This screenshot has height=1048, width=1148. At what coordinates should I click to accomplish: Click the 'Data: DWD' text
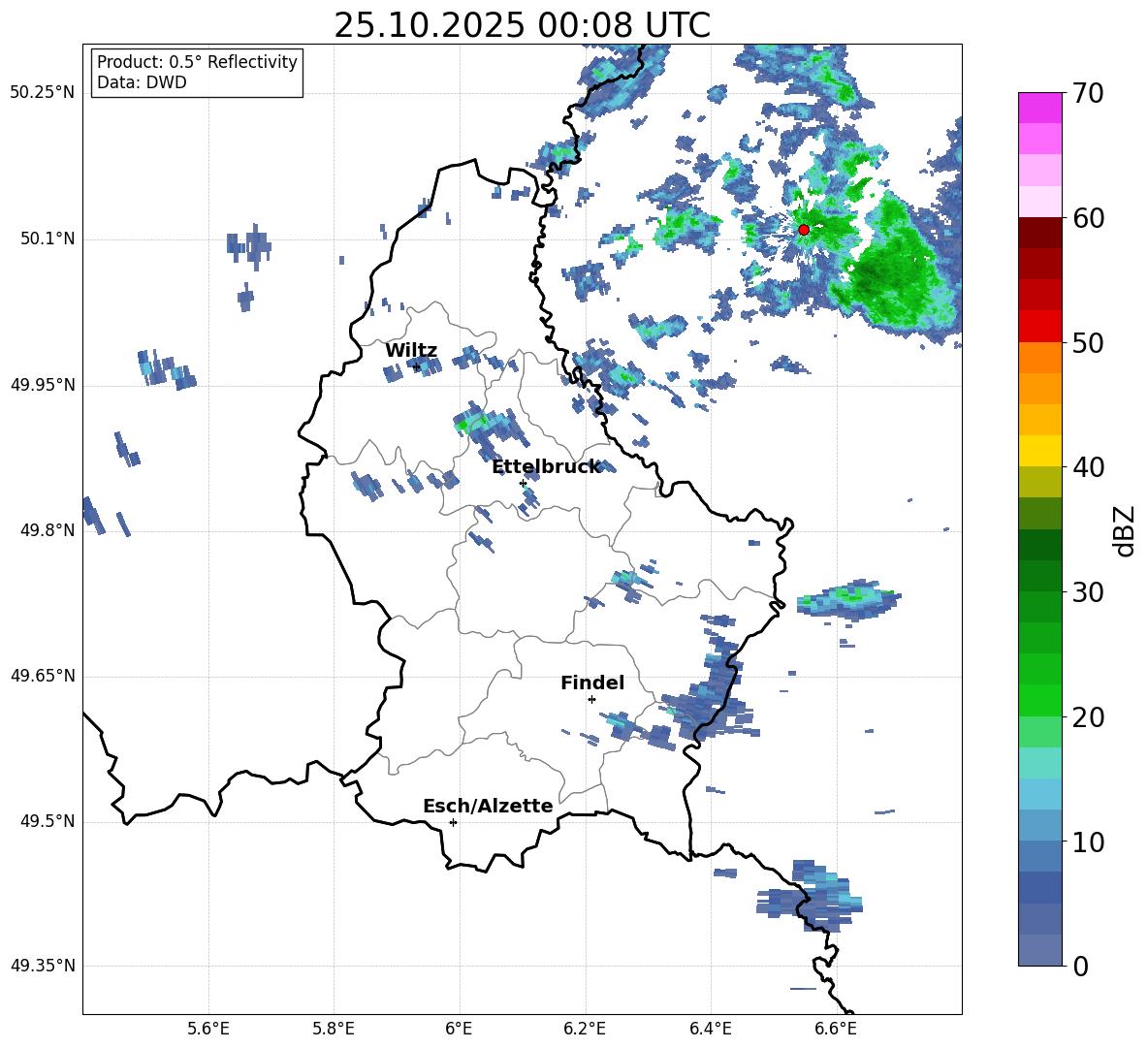[142, 82]
